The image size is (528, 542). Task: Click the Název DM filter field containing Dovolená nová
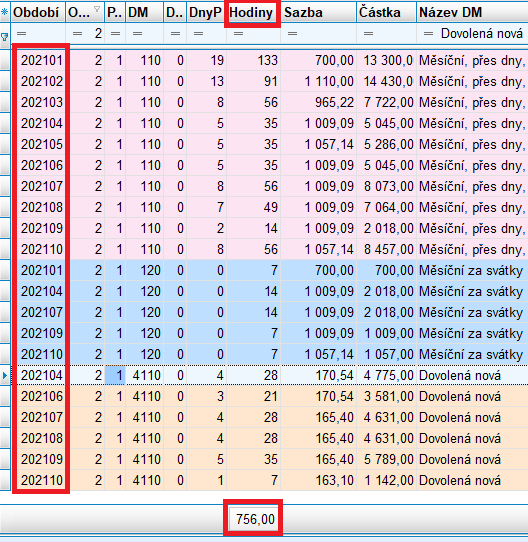(x=472, y=34)
